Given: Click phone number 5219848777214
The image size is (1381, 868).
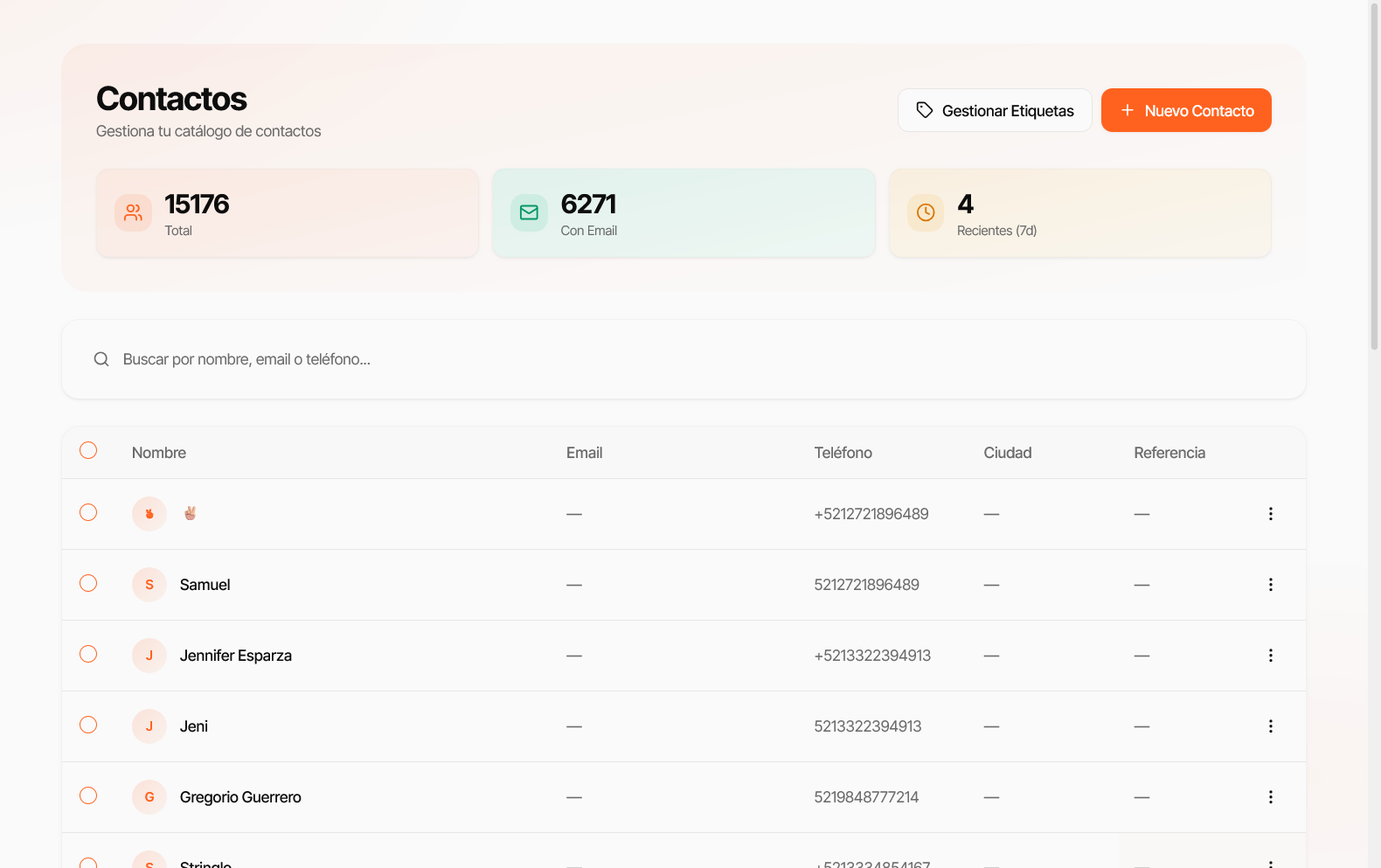Looking at the screenshot, I should (x=866, y=797).
